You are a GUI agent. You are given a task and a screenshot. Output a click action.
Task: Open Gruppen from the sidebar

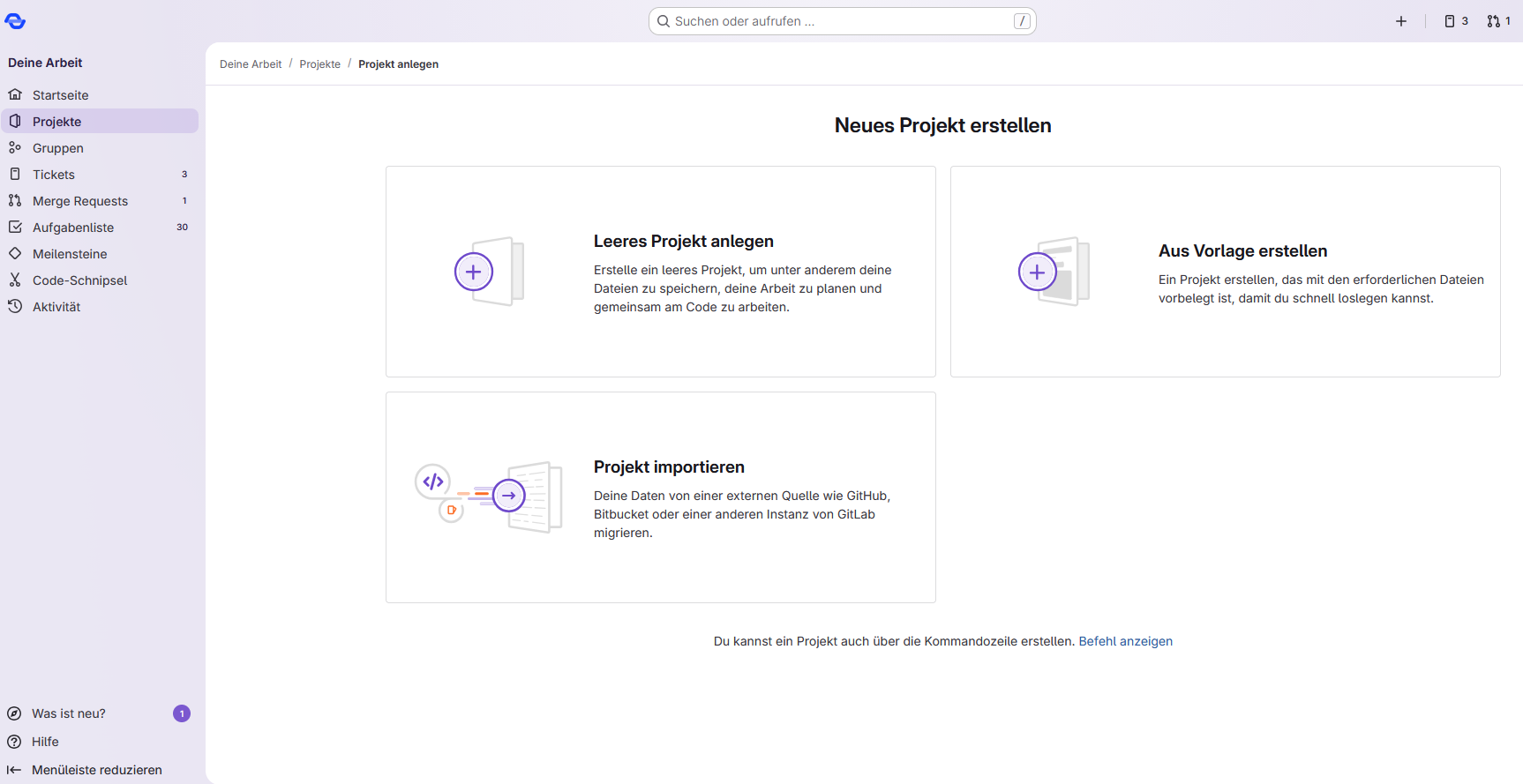tap(57, 148)
